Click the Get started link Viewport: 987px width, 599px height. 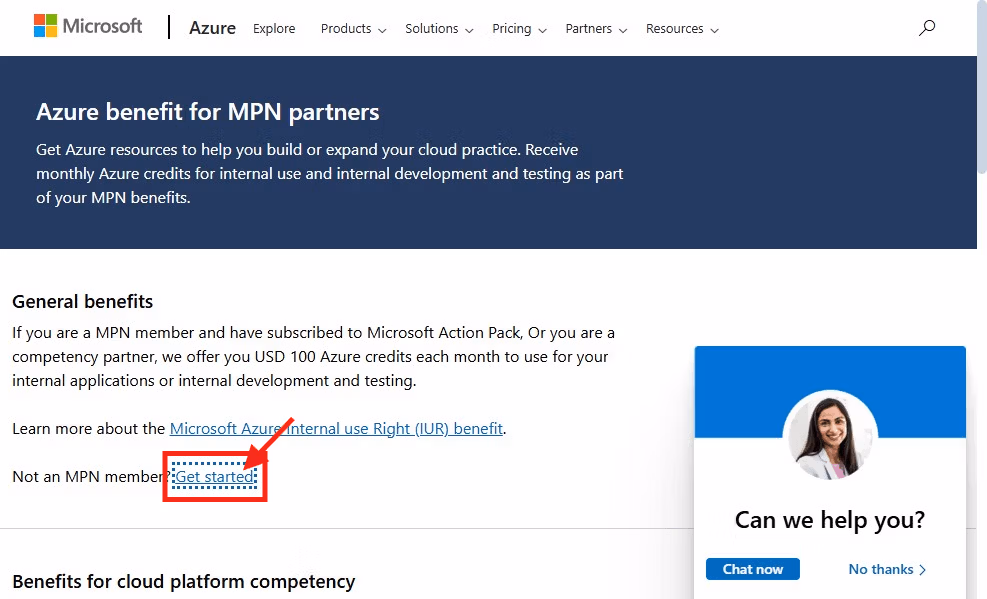coord(215,477)
